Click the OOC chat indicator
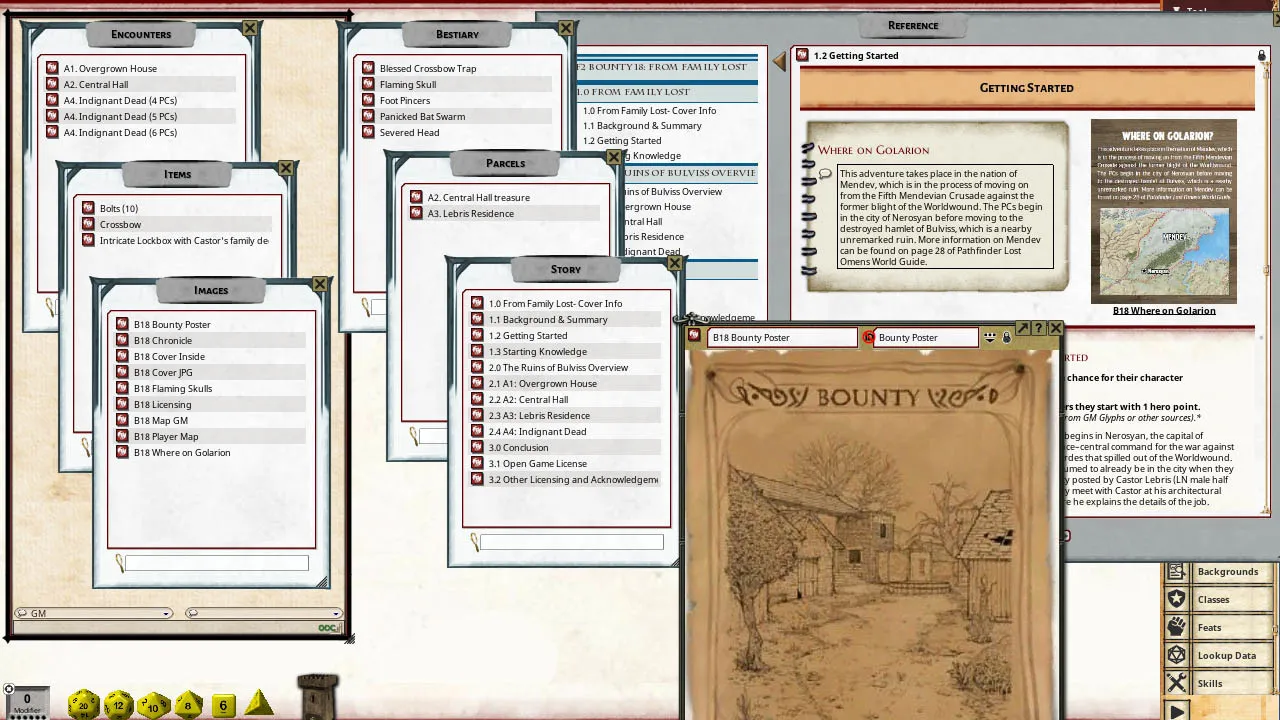1280x720 pixels. [327, 628]
